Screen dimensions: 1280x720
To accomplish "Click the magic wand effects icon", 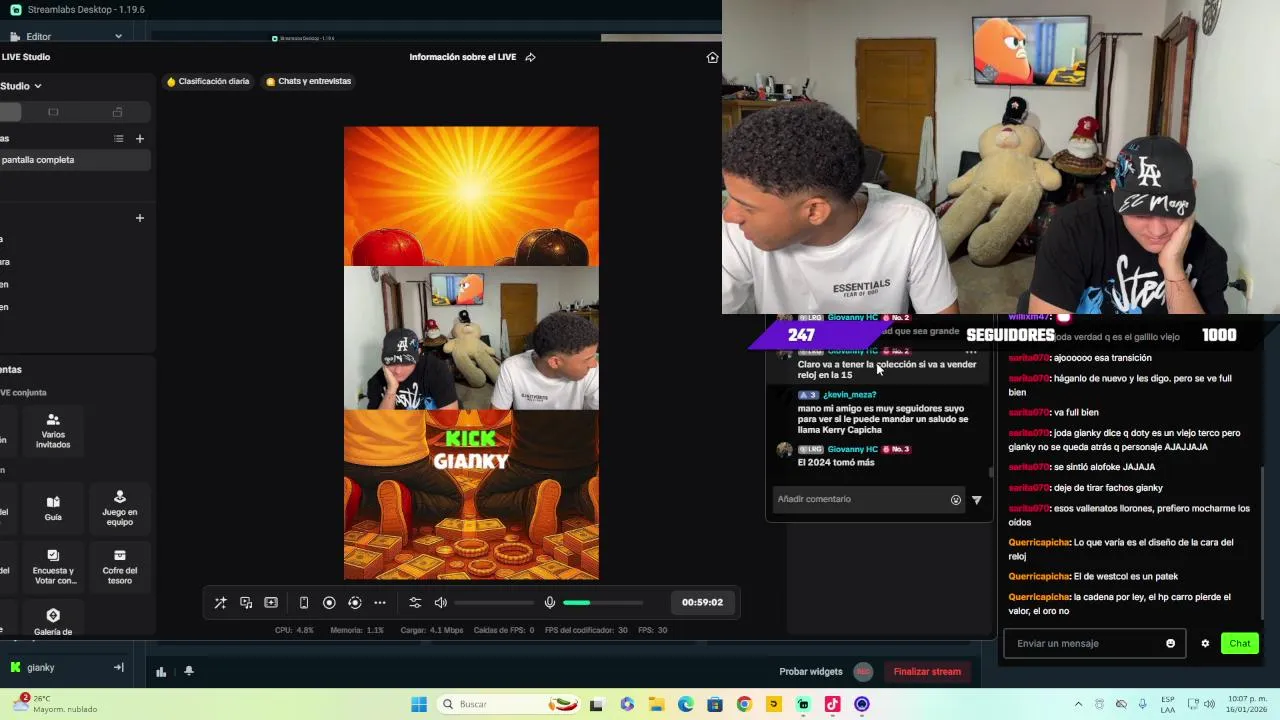I will click(220, 603).
